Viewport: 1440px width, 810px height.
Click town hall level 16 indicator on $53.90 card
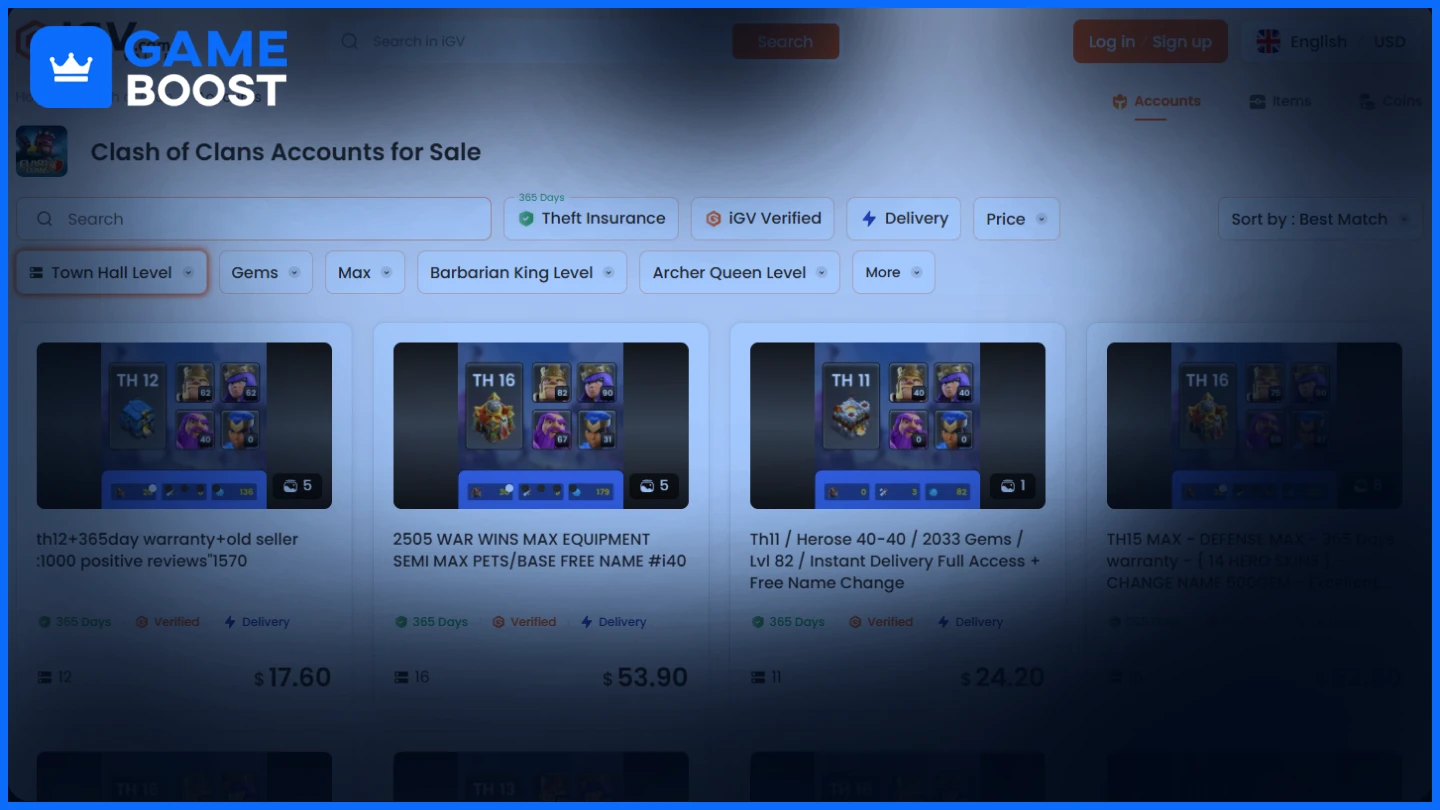pyautogui.click(x=412, y=678)
